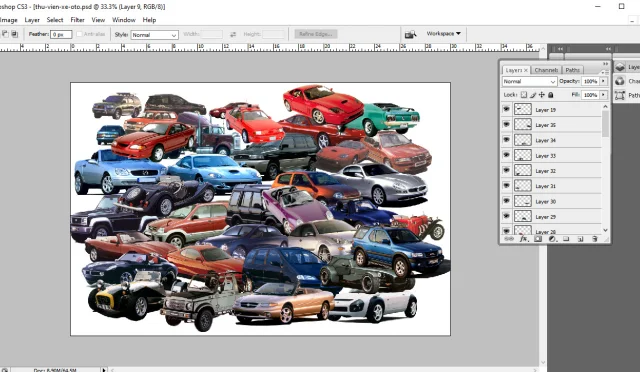Open the Window menu
Viewport: 640px width, 372px height.
click(124, 20)
